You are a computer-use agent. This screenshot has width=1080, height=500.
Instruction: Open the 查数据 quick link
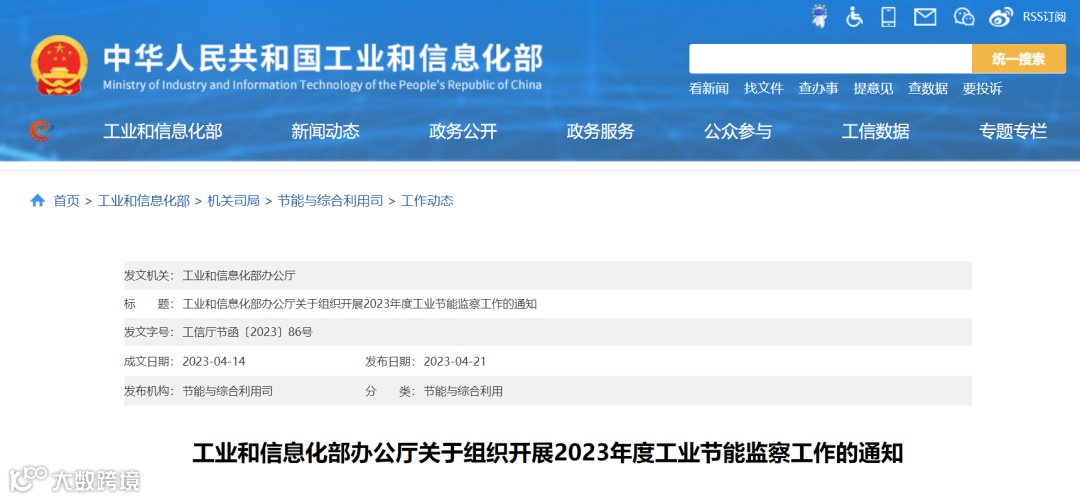pos(928,88)
